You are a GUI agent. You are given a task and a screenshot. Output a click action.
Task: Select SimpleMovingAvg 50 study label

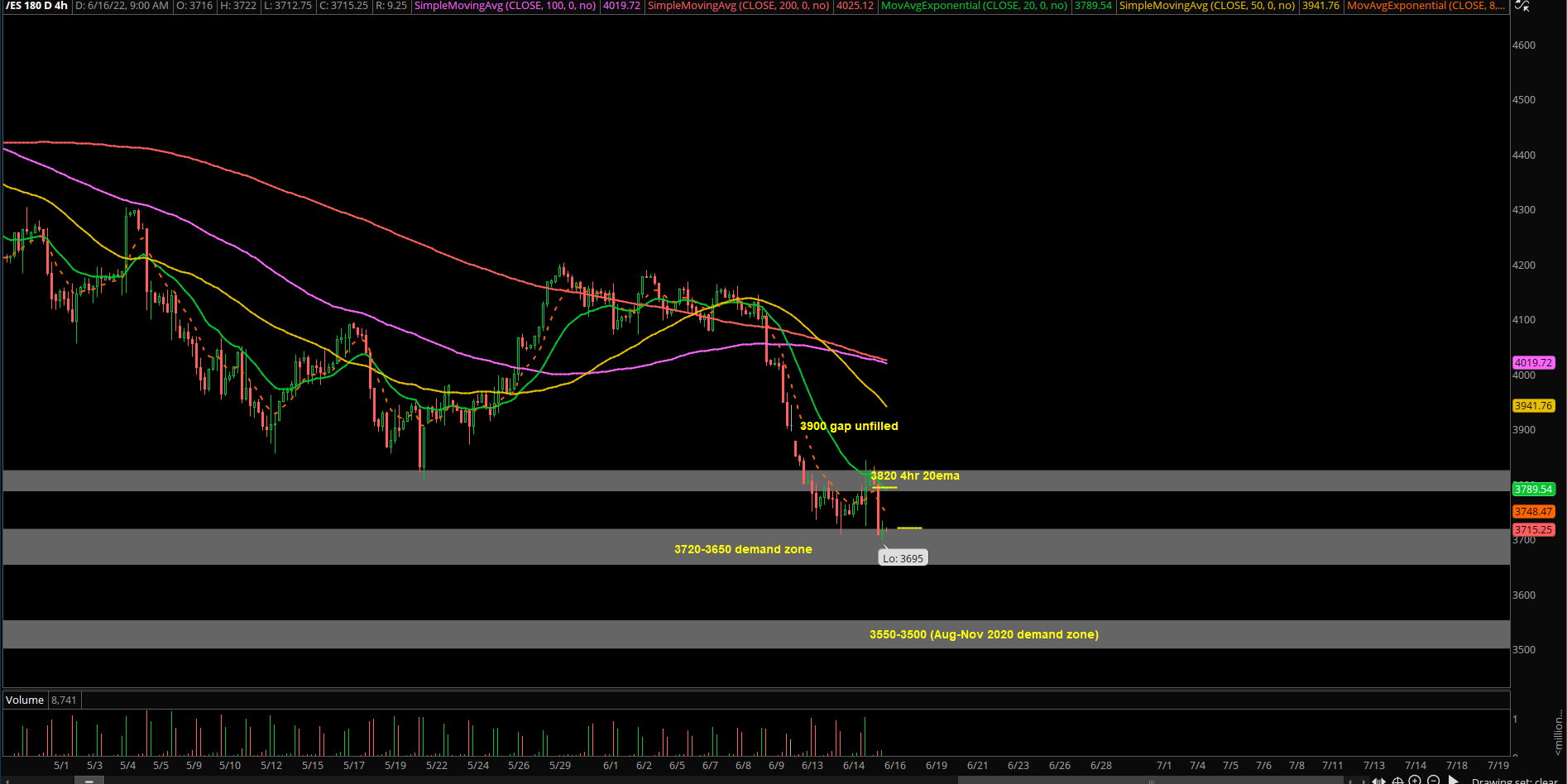(x=1207, y=6)
